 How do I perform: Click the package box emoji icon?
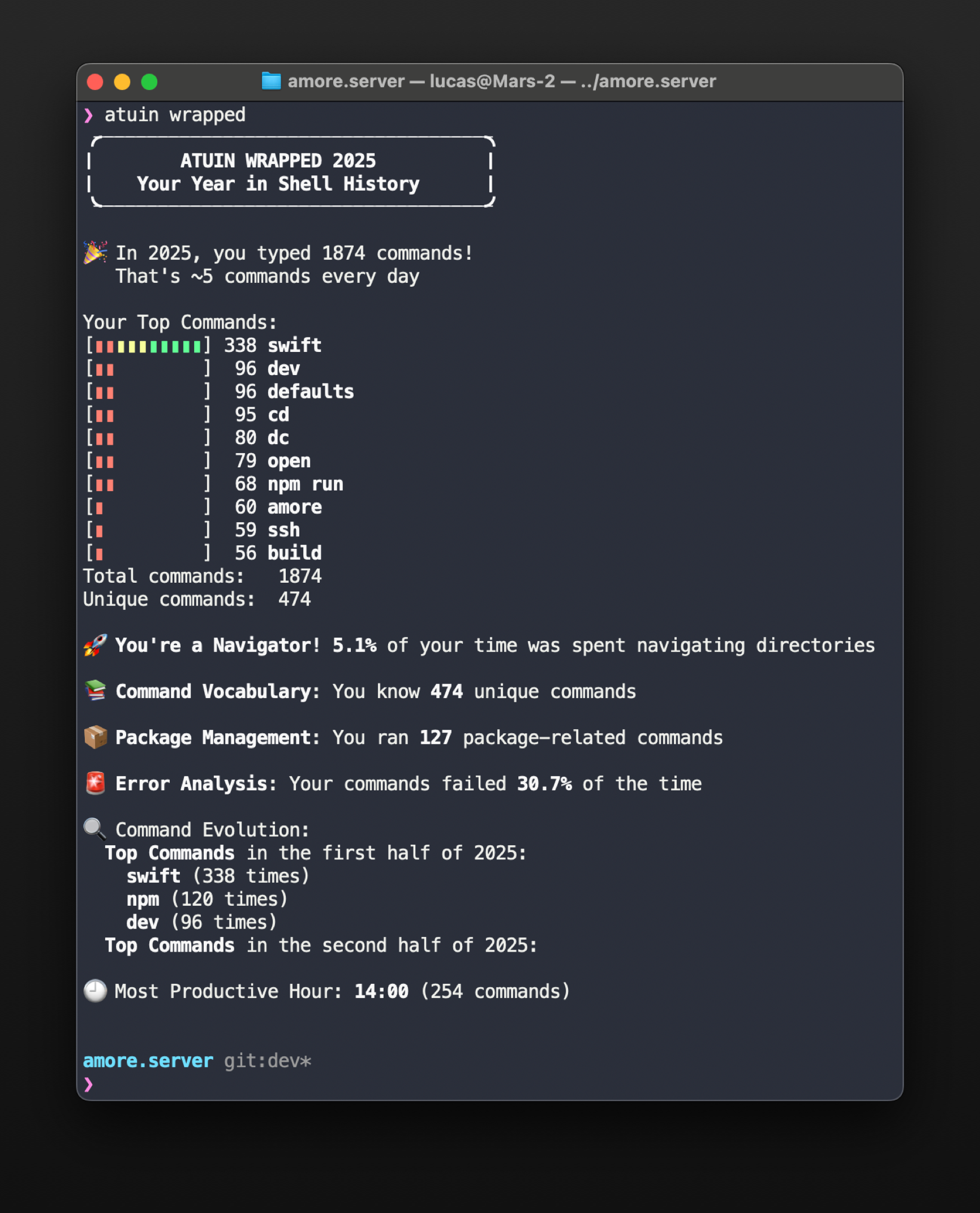click(x=95, y=737)
